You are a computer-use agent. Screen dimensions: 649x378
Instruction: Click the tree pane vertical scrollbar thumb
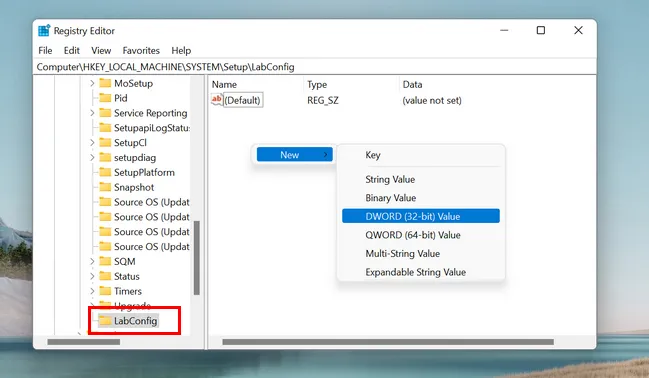197,258
